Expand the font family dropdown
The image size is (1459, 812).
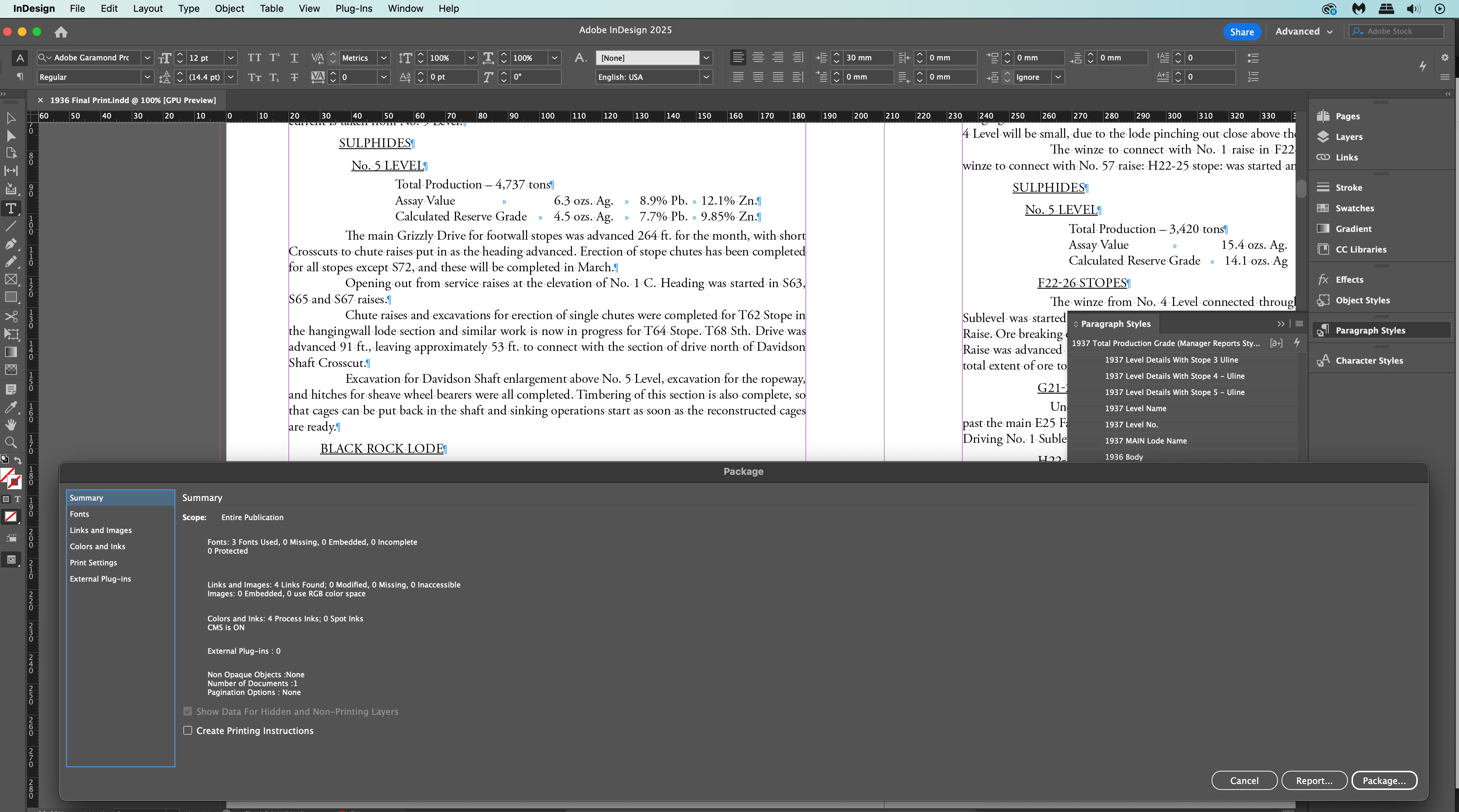[x=147, y=58]
